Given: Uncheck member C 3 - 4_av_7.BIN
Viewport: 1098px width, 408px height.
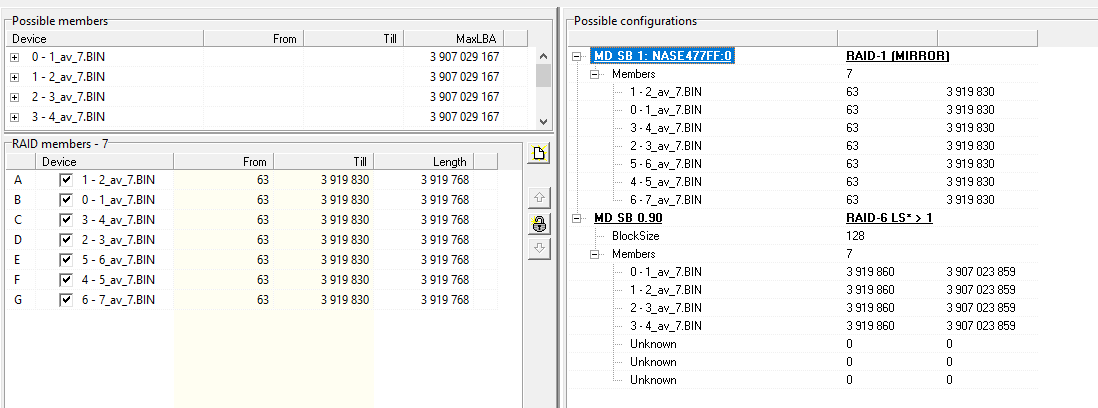Looking at the screenshot, I should click(67, 220).
